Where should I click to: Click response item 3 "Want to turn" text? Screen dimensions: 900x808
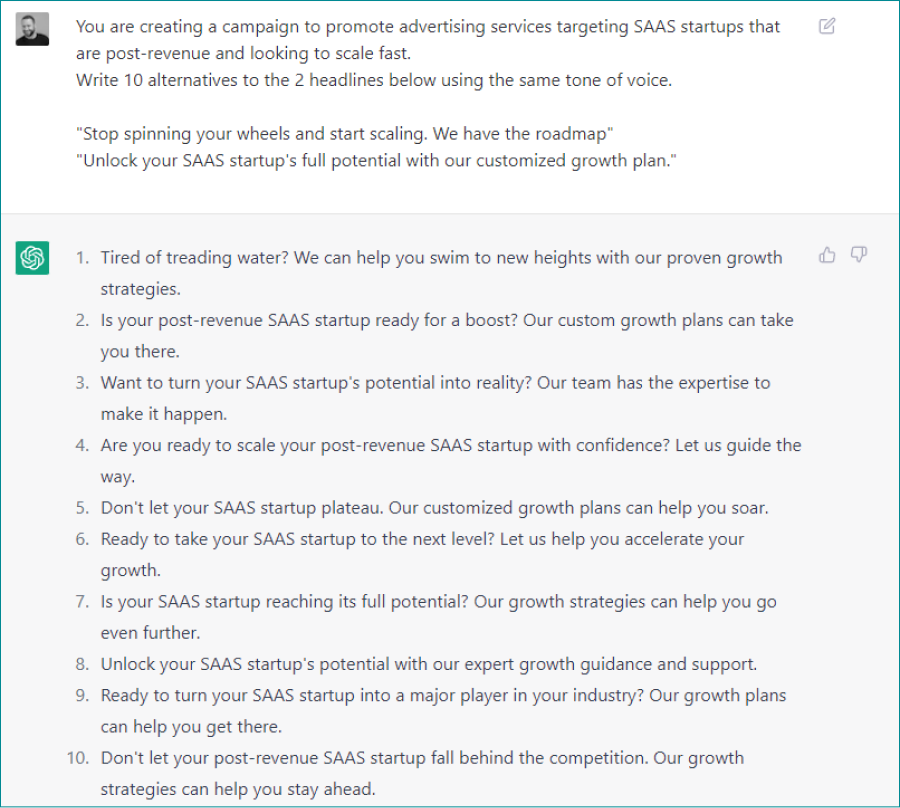point(435,383)
